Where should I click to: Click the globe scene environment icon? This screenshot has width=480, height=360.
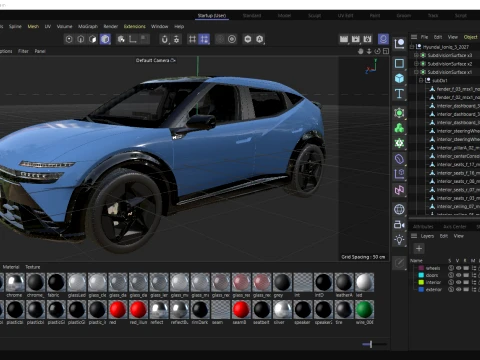coord(399,209)
